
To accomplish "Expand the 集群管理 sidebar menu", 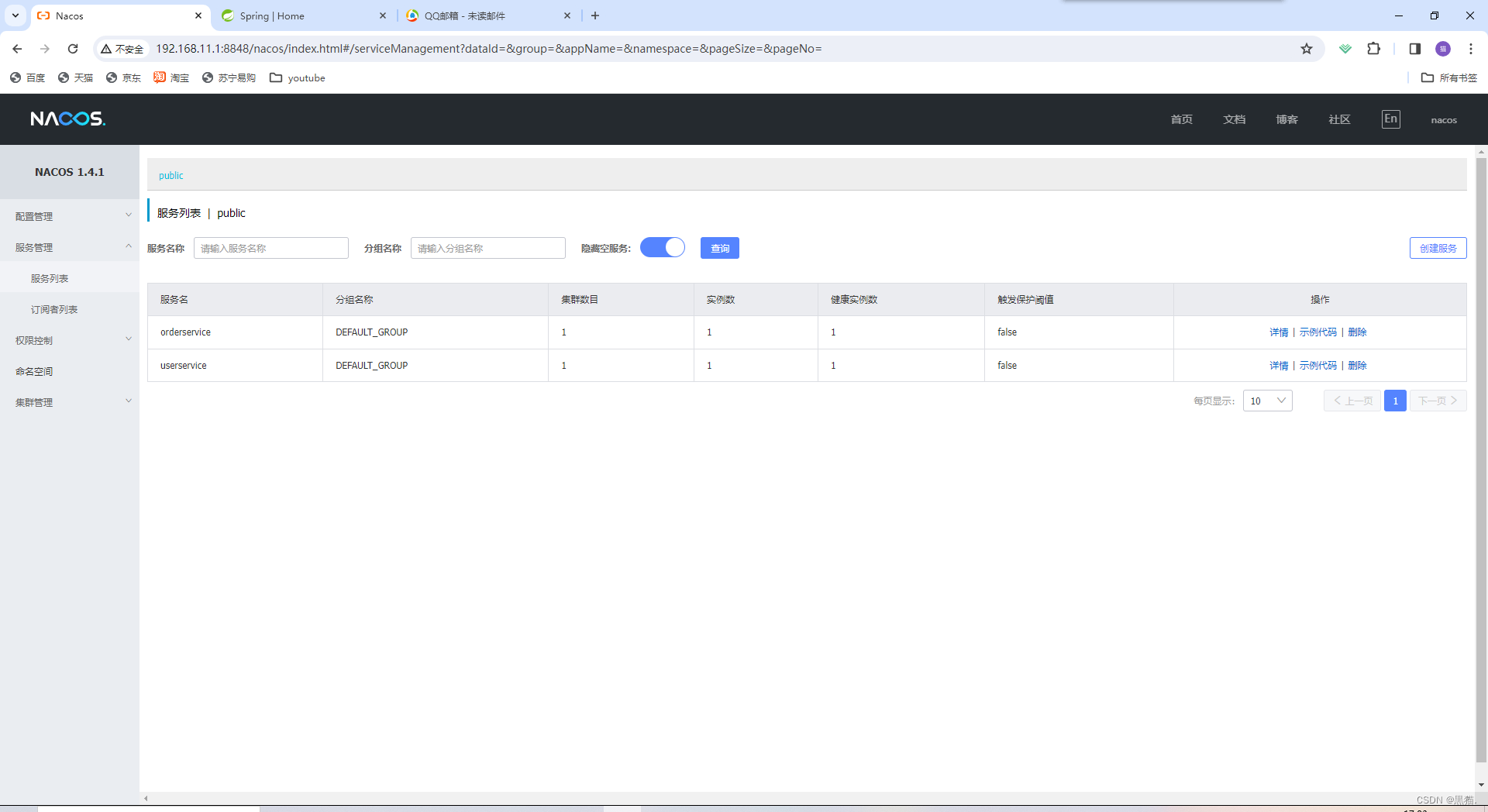I will [x=70, y=402].
